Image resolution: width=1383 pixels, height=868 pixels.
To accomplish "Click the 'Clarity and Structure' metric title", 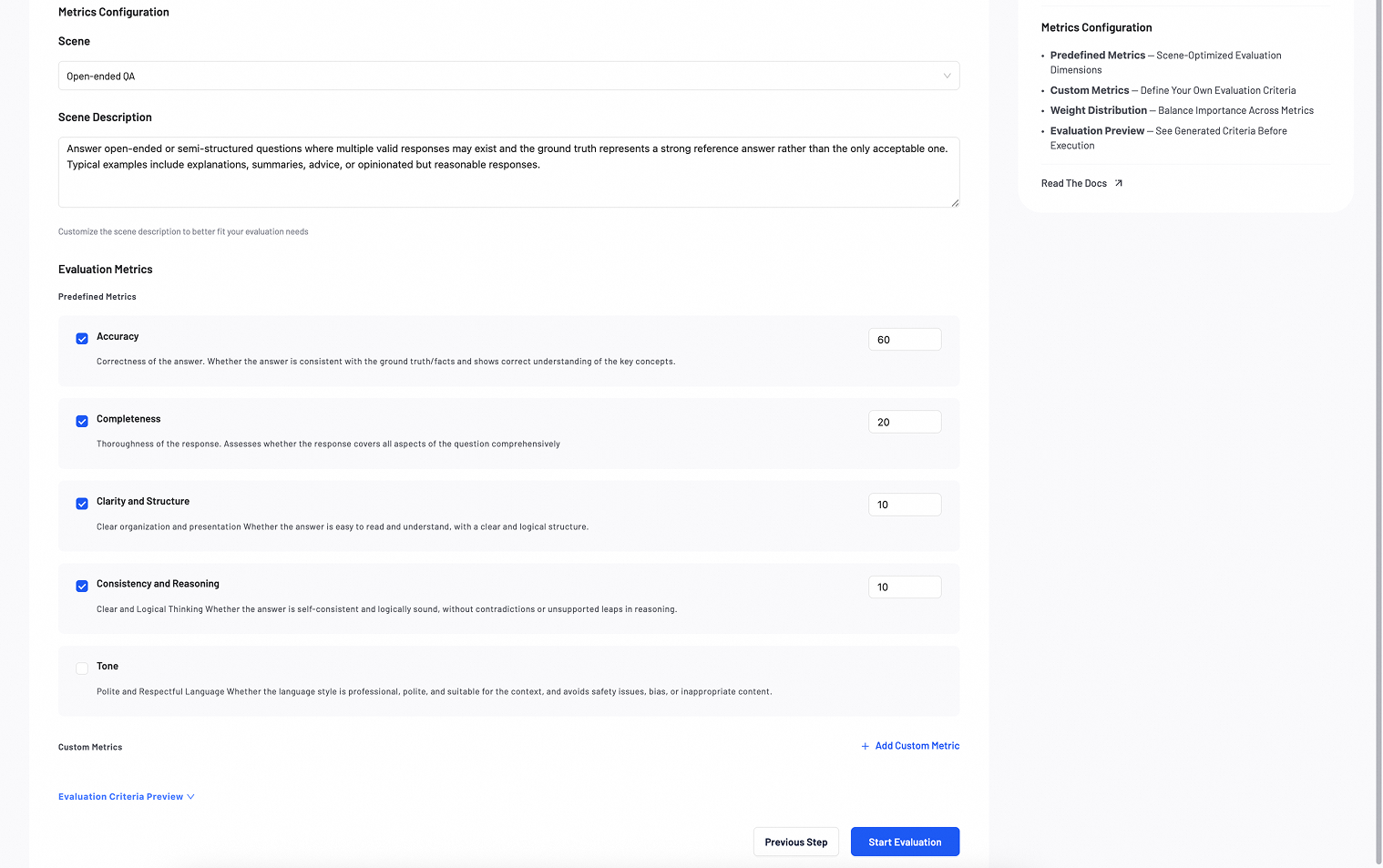I will pyautogui.click(x=143, y=502).
